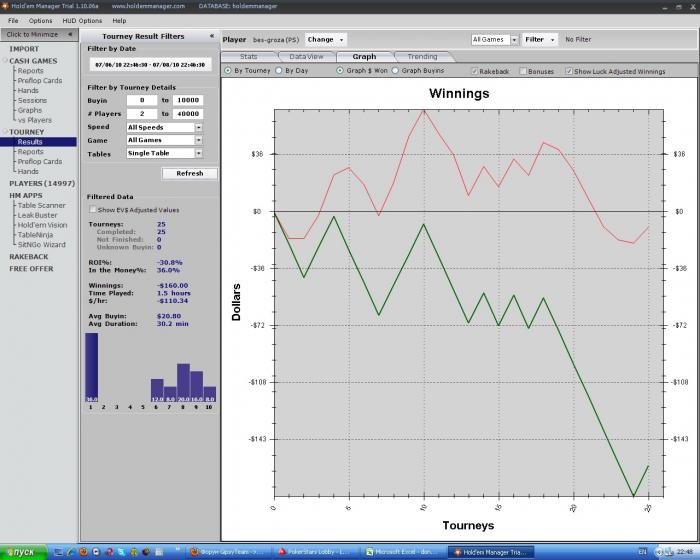Click the minimize sidebar arrow icon
This screenshot has height=560, width=700.
point(72,34)
